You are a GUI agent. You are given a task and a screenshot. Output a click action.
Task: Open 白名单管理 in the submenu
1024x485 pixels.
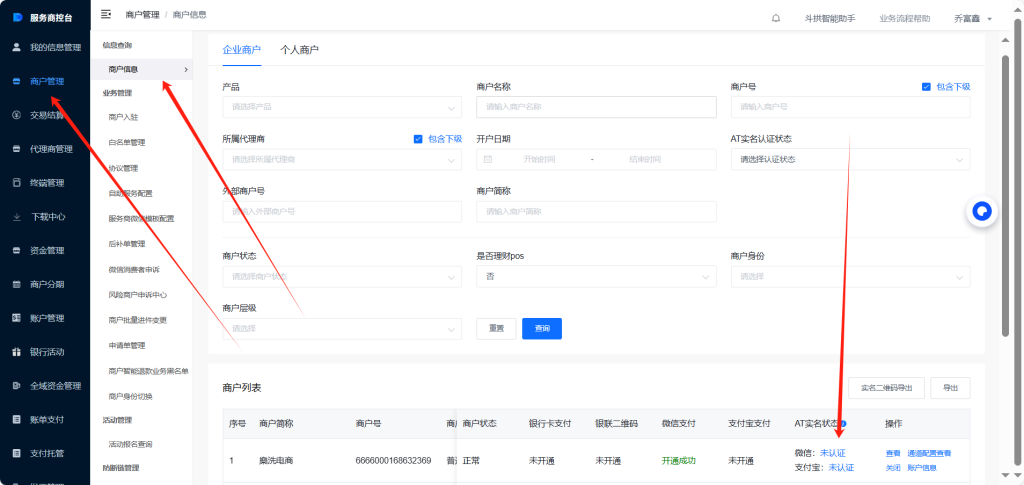(127, 143)
